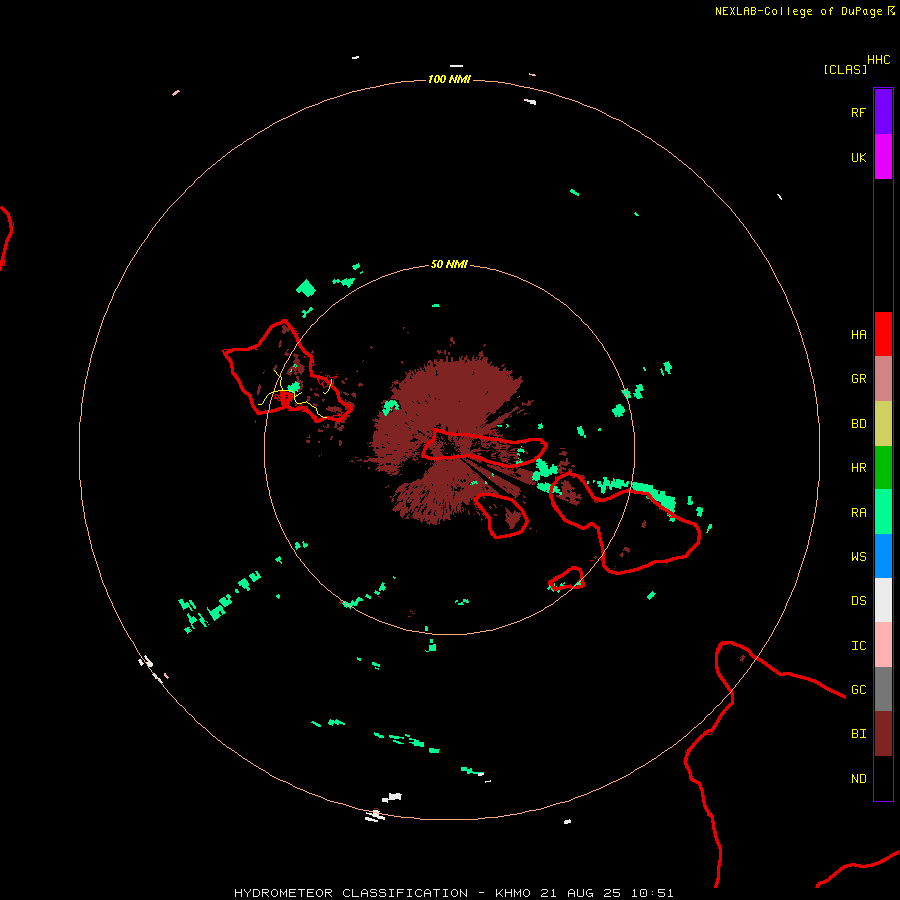Viewport: 900px width, 900px height.
Task: Click the [CLAS] units label
Action: [x=845, y=69]
